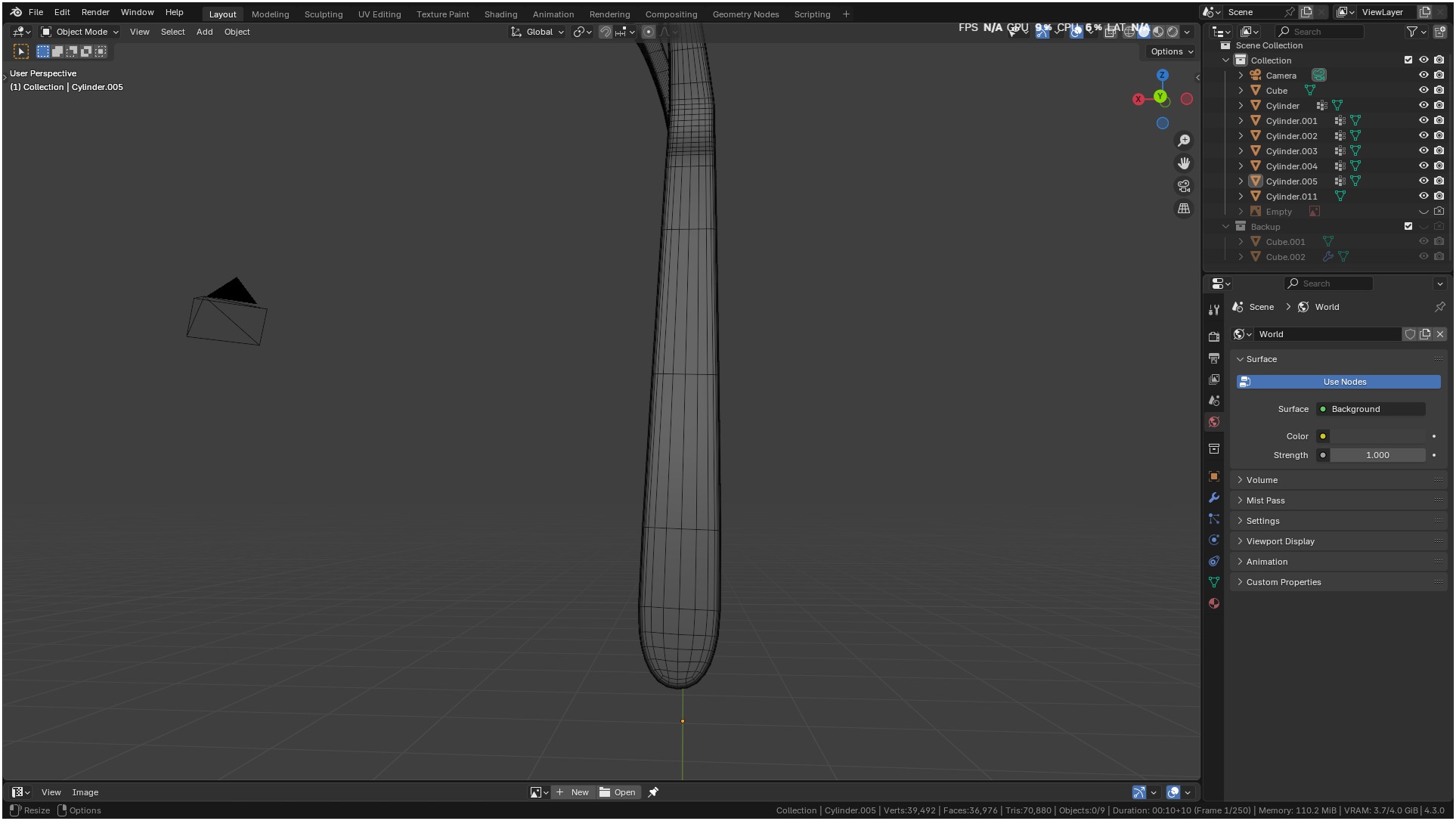Adjust the Strength value slider
The image size is (1456, 821).
click(1377, 455)
